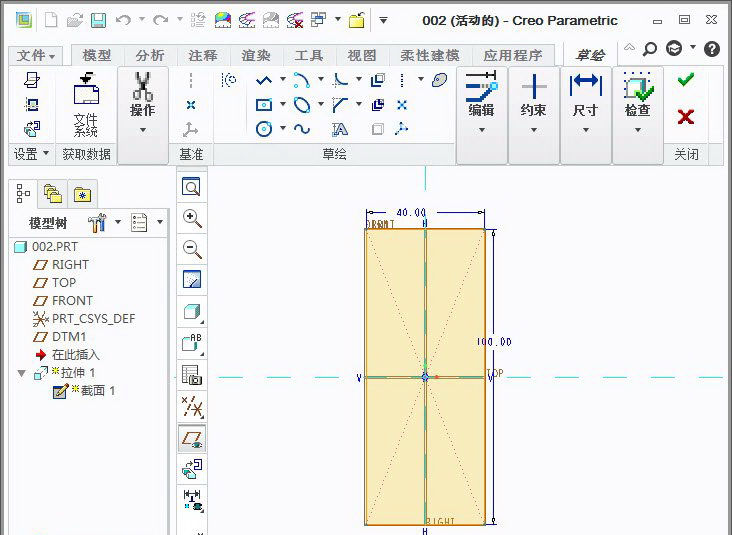The height and width of the screenshot is (535, 732).
Task: Select the text sketch tool
Action: click(340, 129)
